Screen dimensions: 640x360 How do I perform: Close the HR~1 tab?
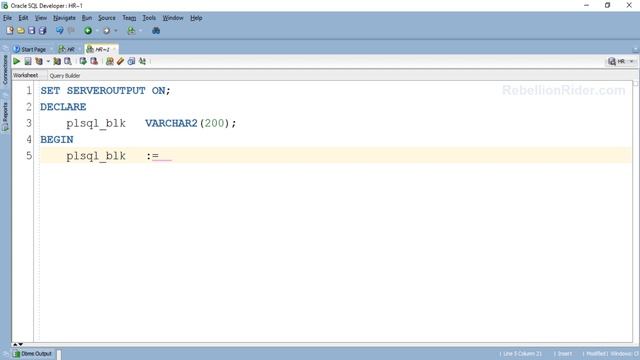(x=114, y=49)
